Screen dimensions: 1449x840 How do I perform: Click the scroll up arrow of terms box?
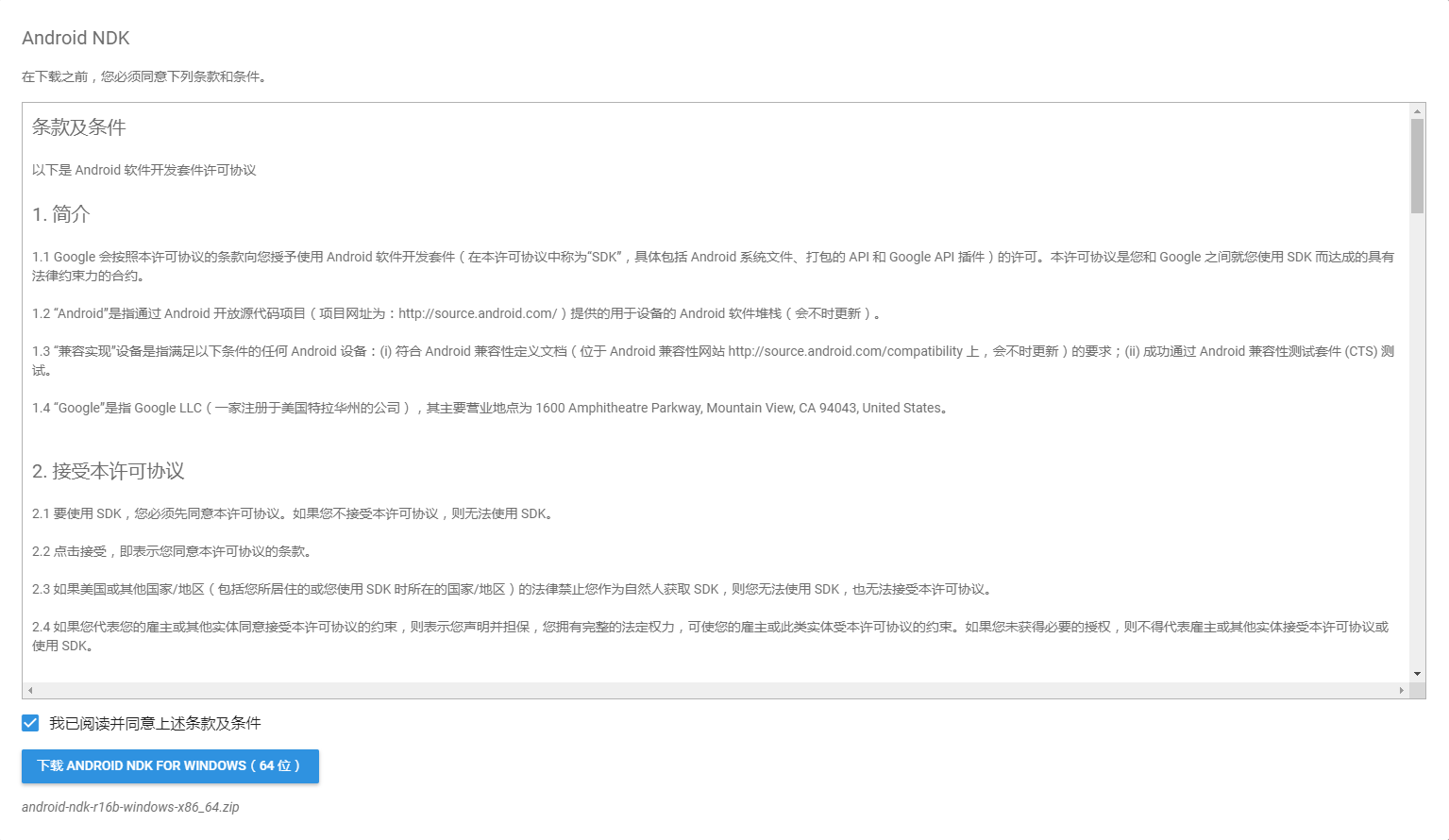(1417, 111)
